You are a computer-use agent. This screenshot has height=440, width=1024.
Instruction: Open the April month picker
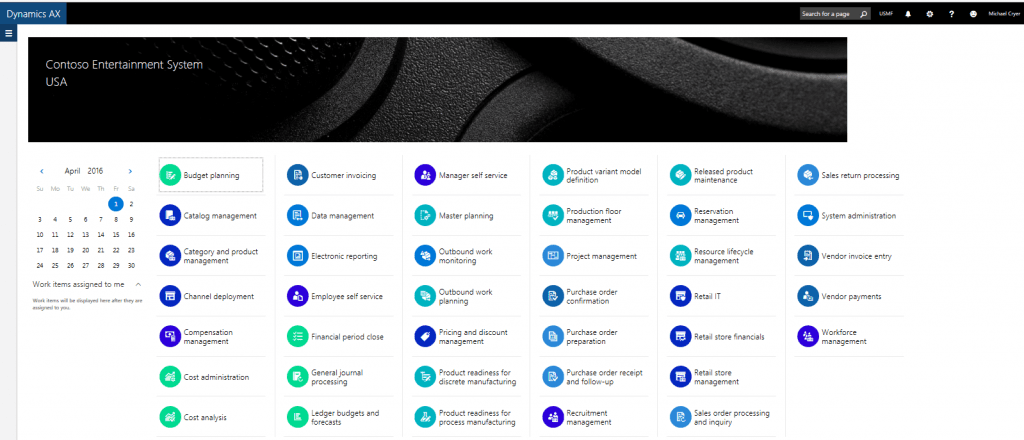pyautogui.click(x=72, y=172)
